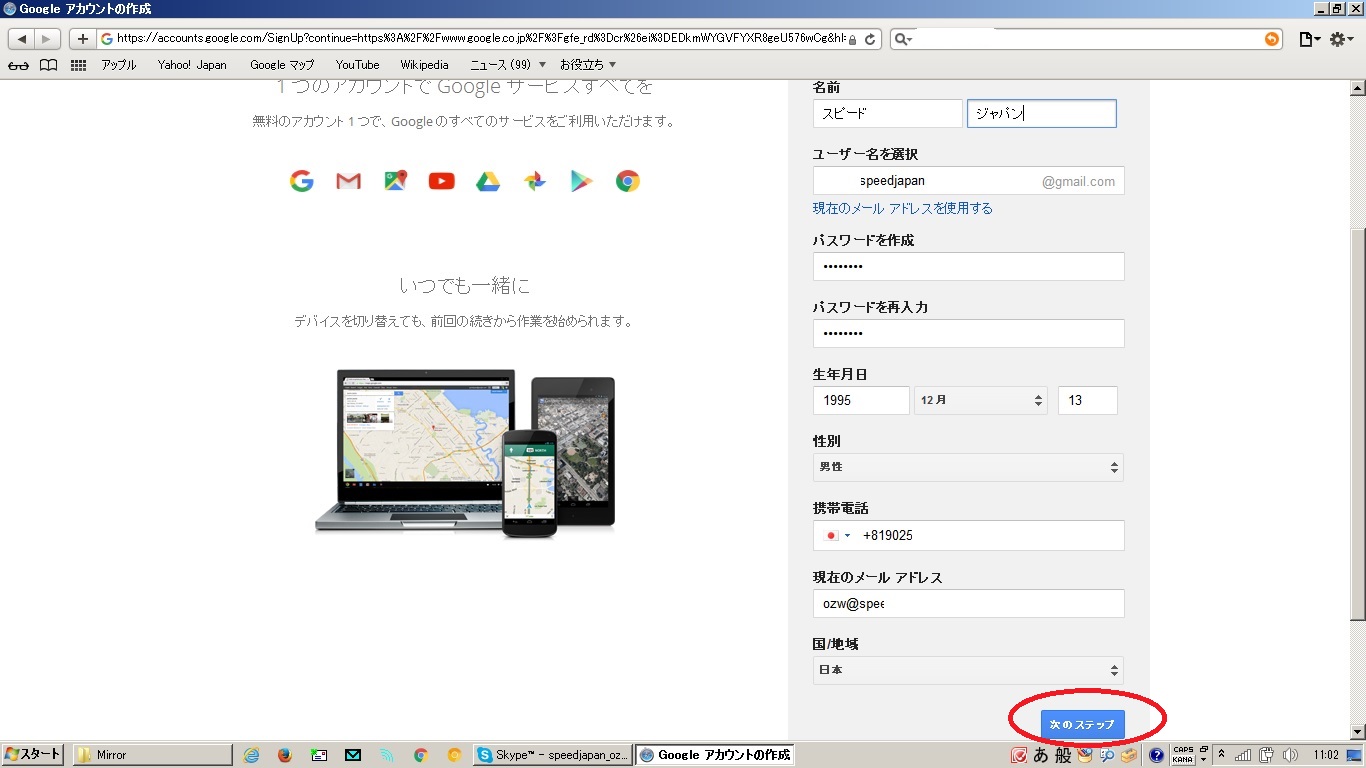Click the パスワードを再入力 field
The height and width of the screenshot is (768, 1366).
[x=968, y=333]
